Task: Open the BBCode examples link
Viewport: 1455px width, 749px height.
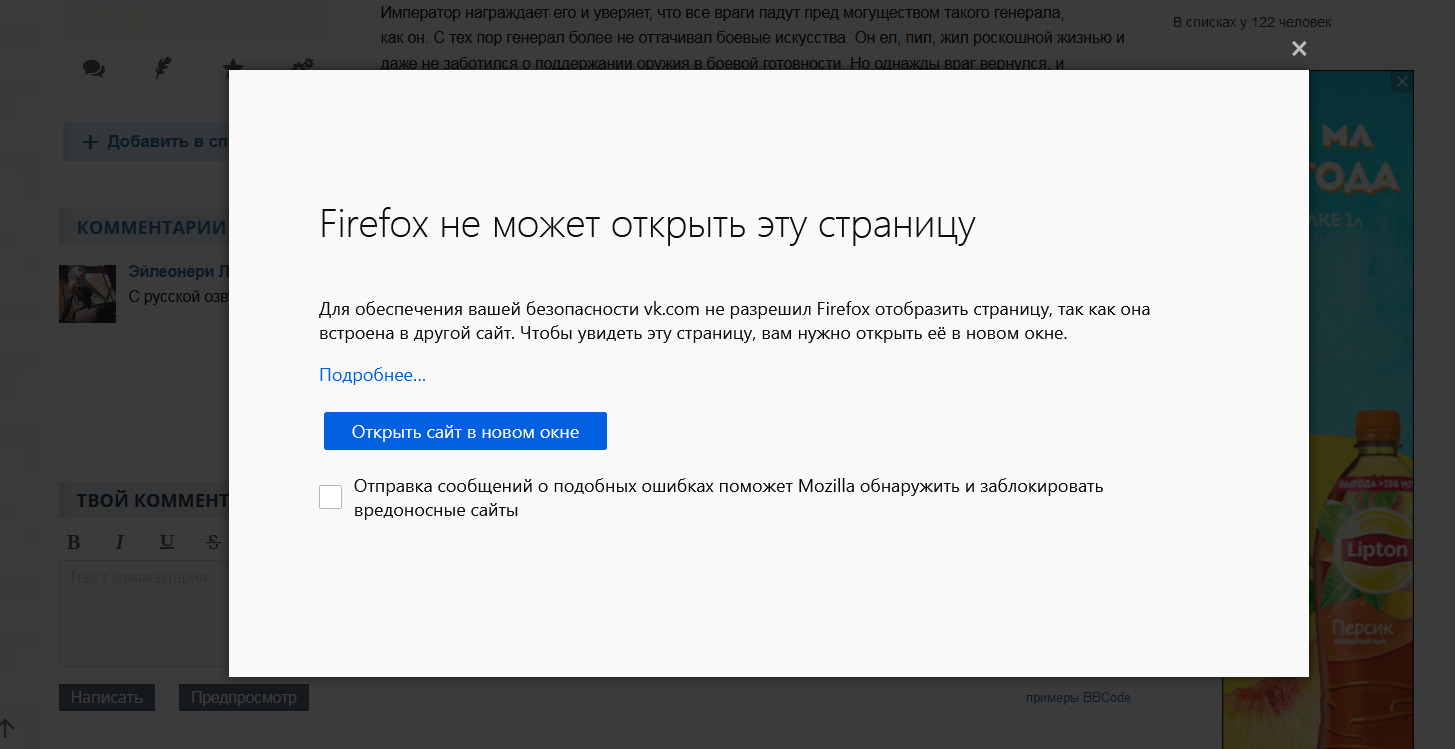Action: (x=1106, y=698)
